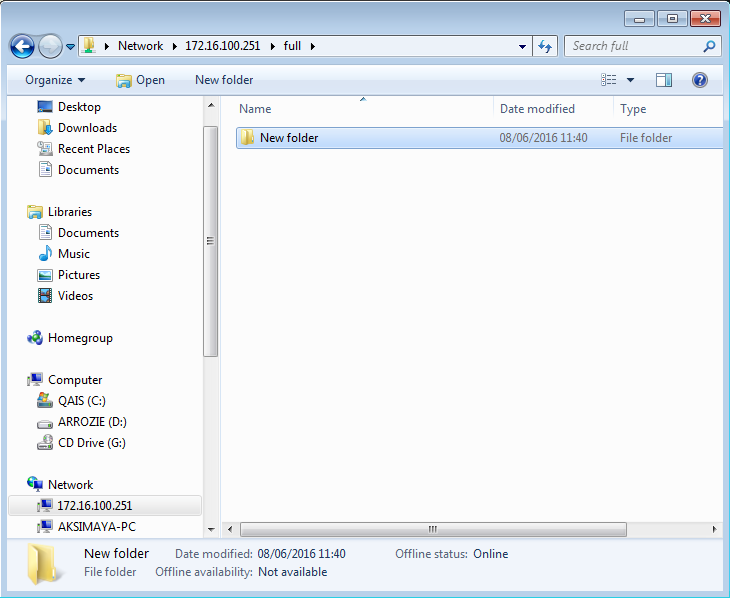
Task: Expand the arrow after 'full' breadcrumb
Action: pyautogui.click(x=312, y=46)
